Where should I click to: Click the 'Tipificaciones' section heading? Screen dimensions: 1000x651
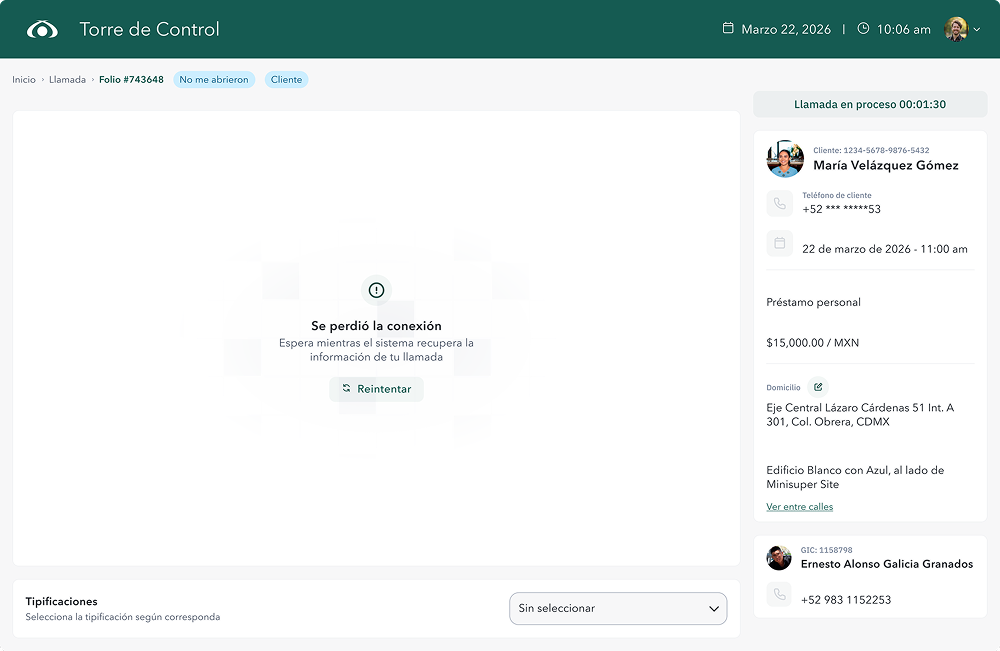point(61,601)
